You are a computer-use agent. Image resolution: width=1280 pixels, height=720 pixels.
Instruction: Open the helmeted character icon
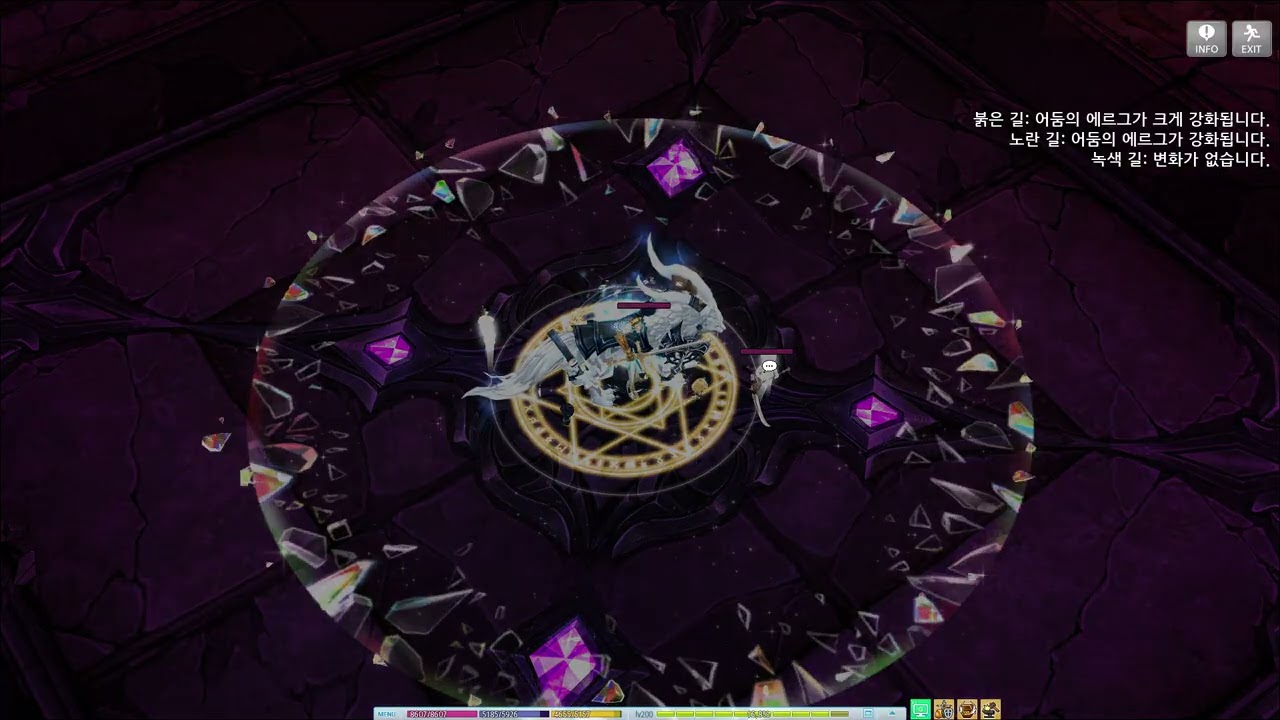click(943, 710)
